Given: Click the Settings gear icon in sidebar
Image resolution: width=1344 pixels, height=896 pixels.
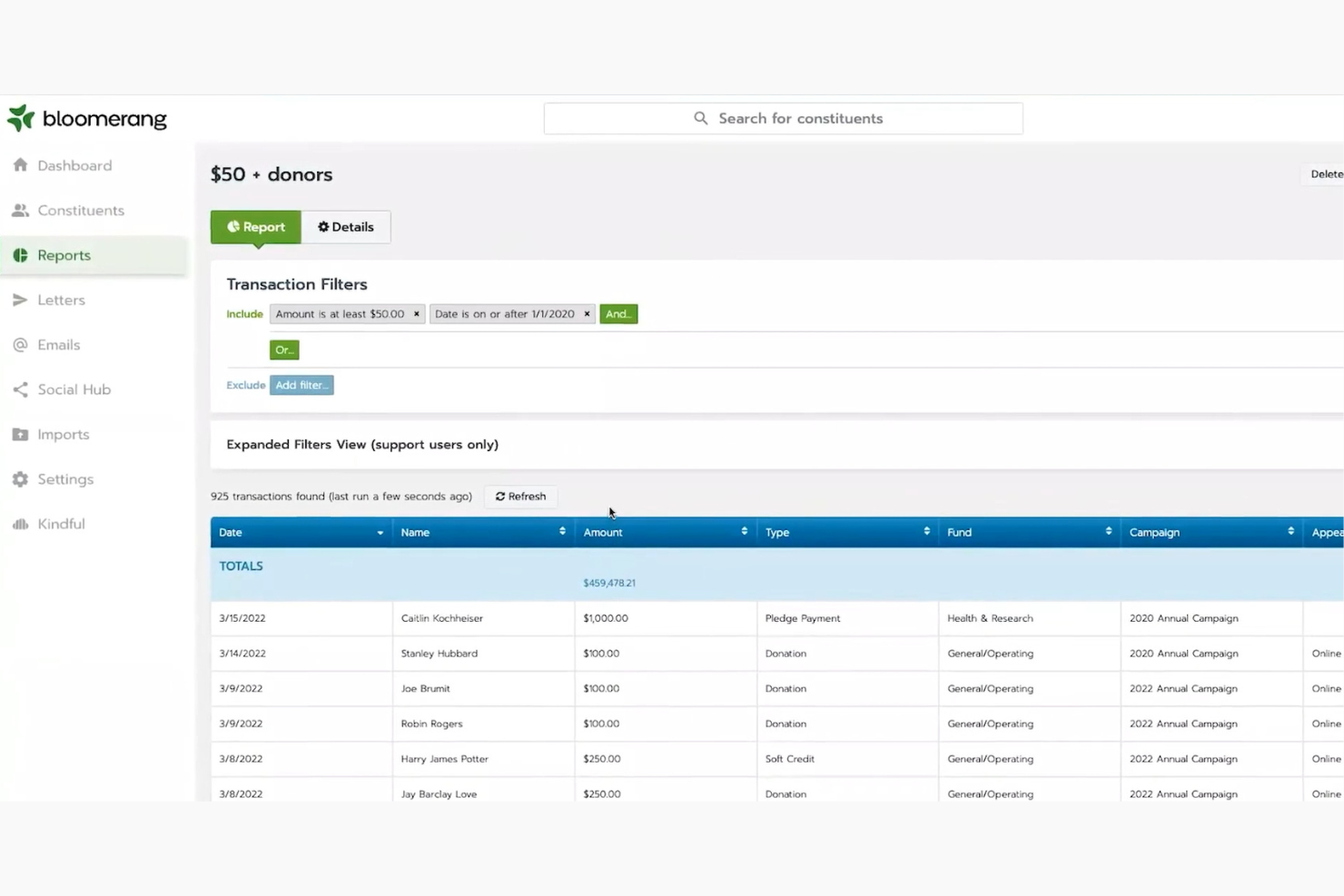Looking at the screenshot, I should 20,479.
